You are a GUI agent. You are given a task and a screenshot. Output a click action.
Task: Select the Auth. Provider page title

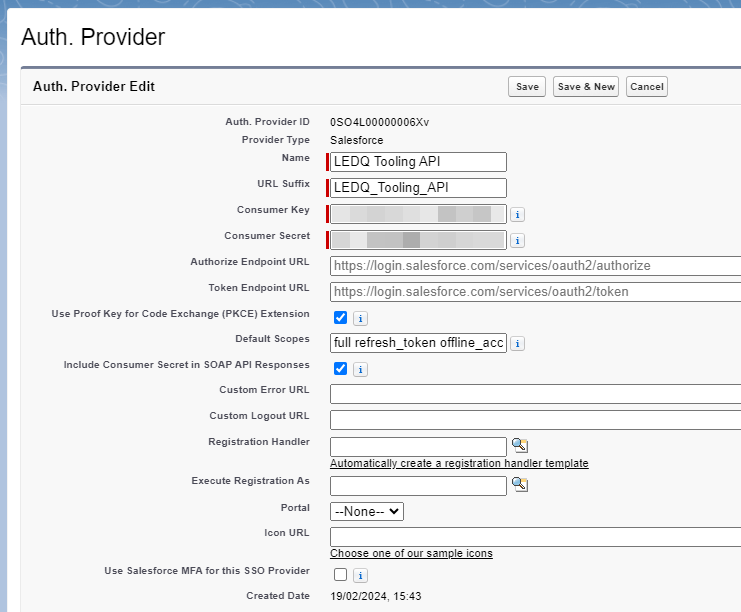point(93,37)
